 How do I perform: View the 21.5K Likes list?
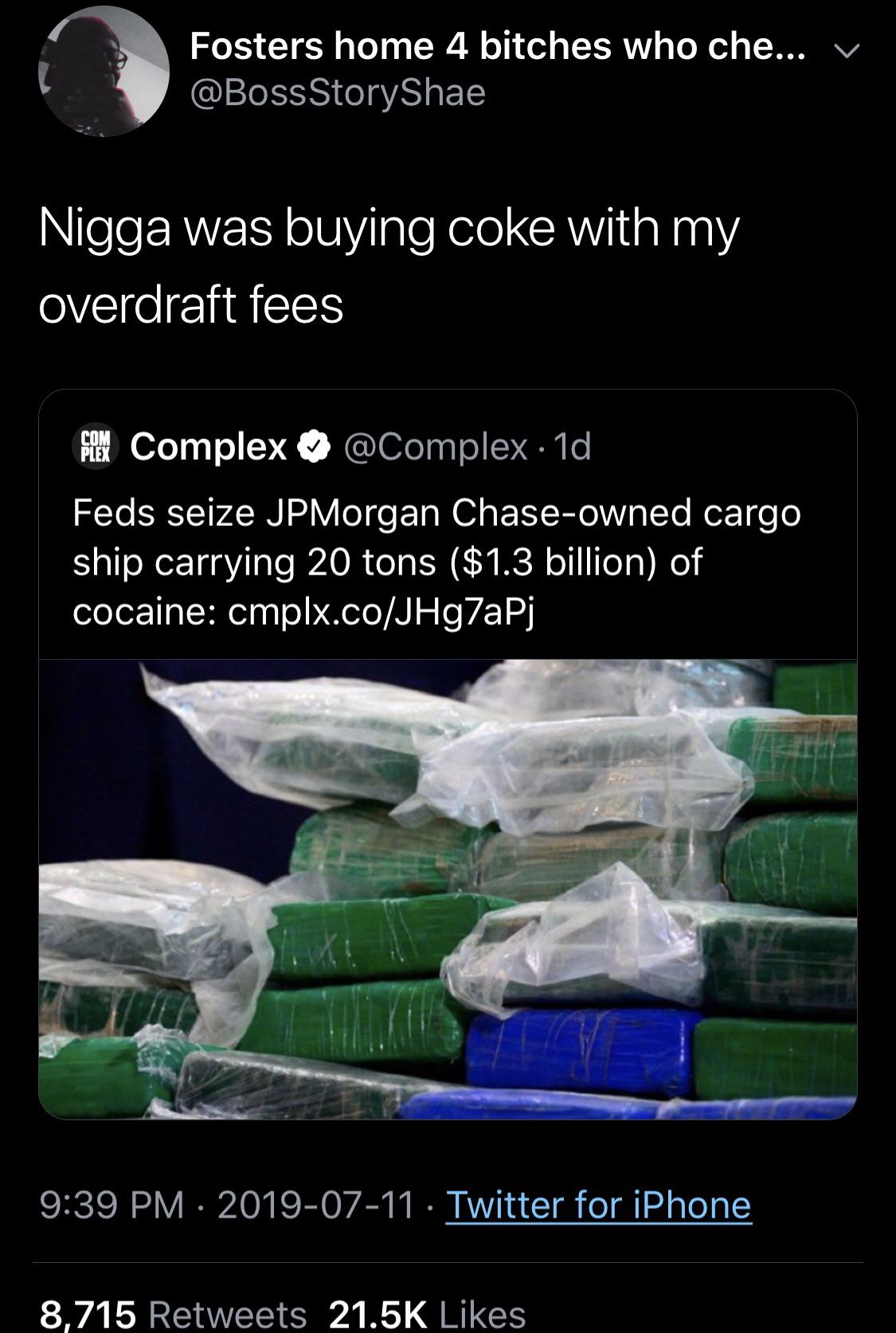428,1313
